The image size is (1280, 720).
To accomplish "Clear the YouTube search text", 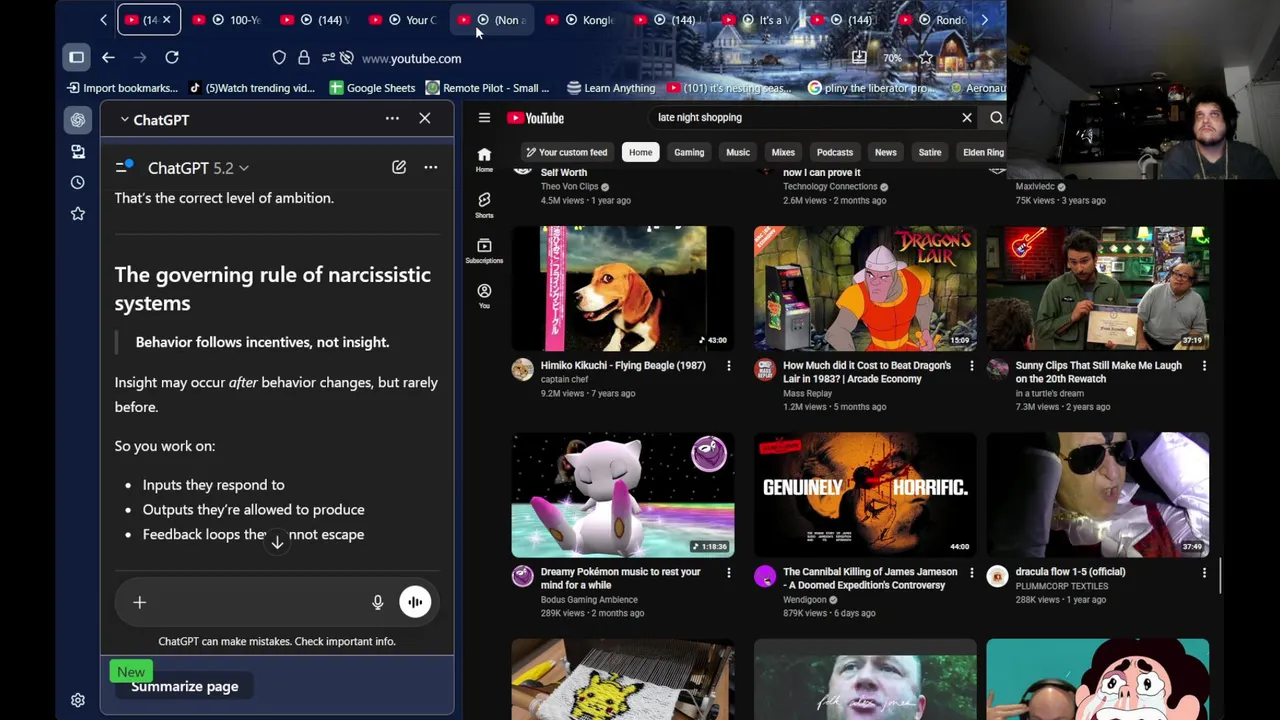I will point(967,118).
